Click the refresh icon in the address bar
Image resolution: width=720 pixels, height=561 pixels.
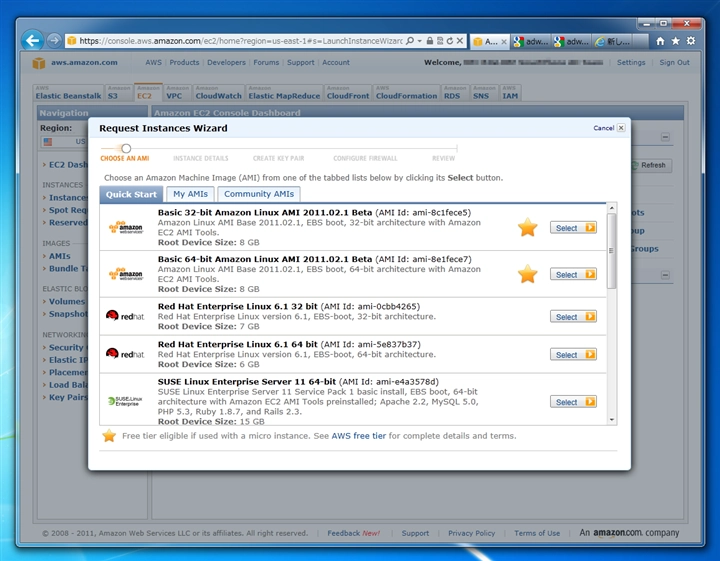[450, 41]
